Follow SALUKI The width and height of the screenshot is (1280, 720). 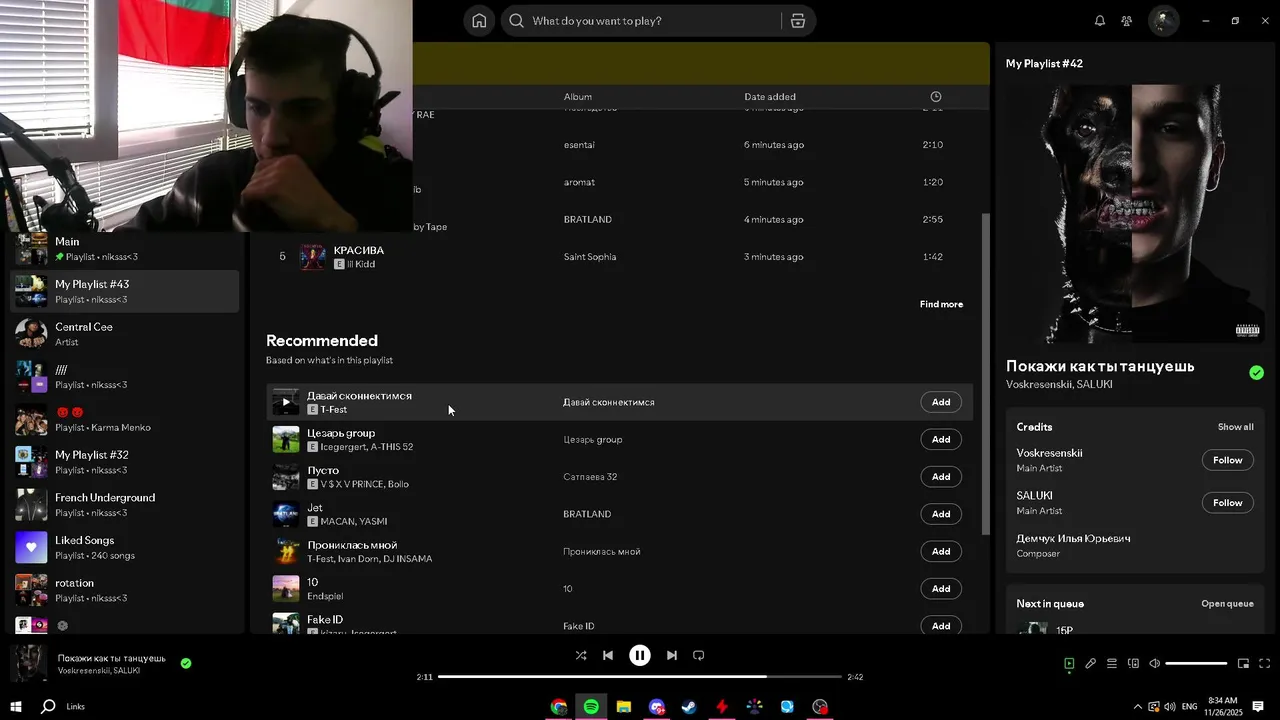tap(1227, 503)
